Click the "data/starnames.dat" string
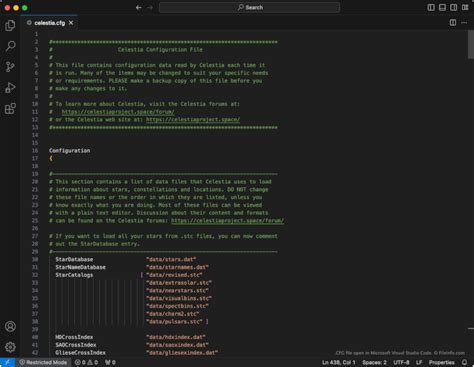Image resolution: width=474 pixels, height=367 pixels. pyautogui.click(x=177, y=267)
